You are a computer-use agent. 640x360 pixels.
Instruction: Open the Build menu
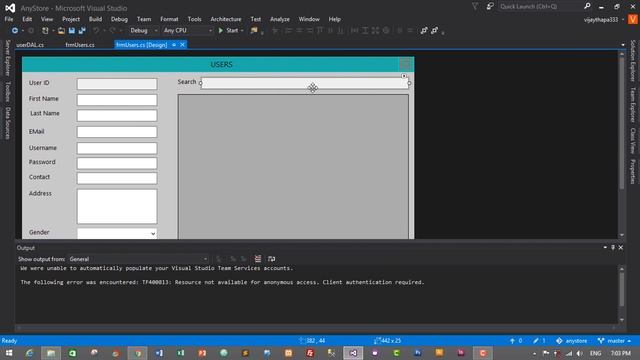point(96,19)
